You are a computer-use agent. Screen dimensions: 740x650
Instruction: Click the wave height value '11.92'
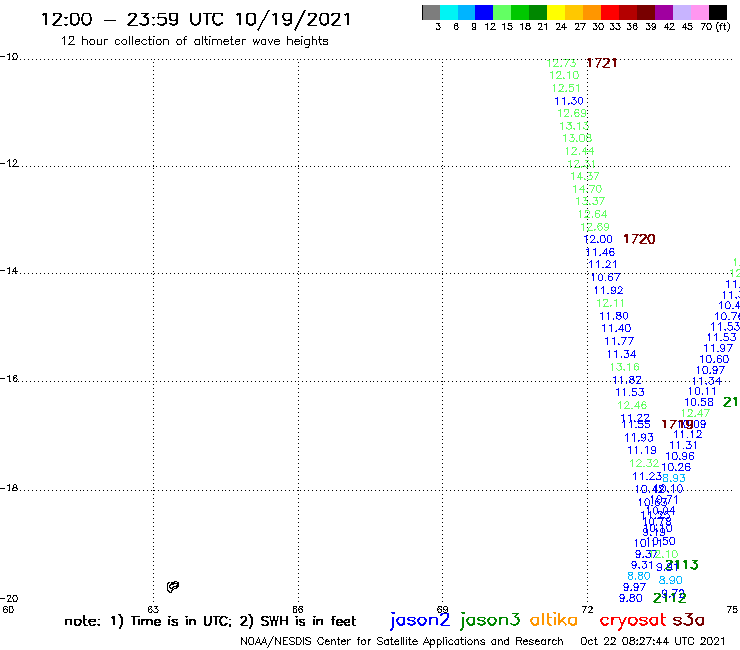click(608, 290)
